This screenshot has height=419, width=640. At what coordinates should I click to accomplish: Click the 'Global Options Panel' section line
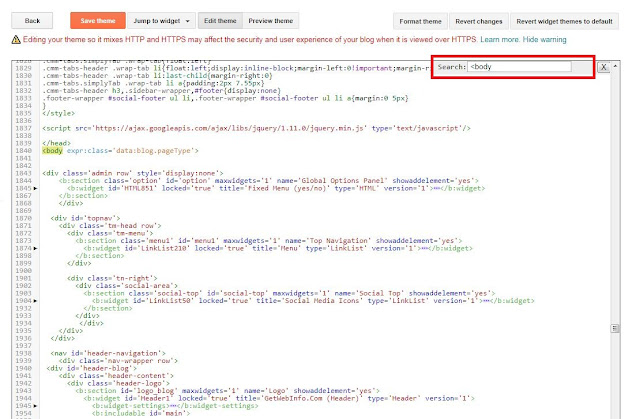tap(269, 181)
